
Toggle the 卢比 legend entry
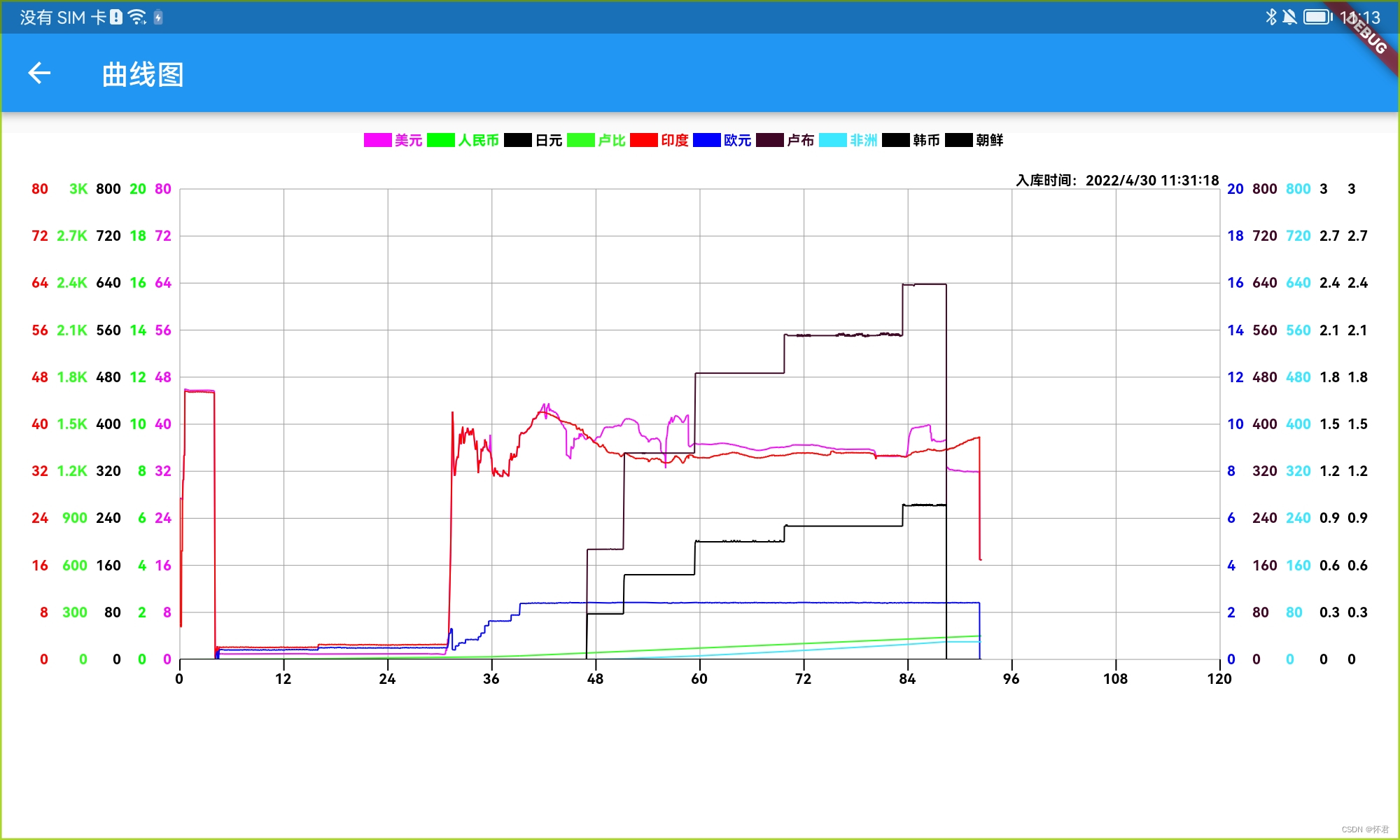tap(611, 140)
